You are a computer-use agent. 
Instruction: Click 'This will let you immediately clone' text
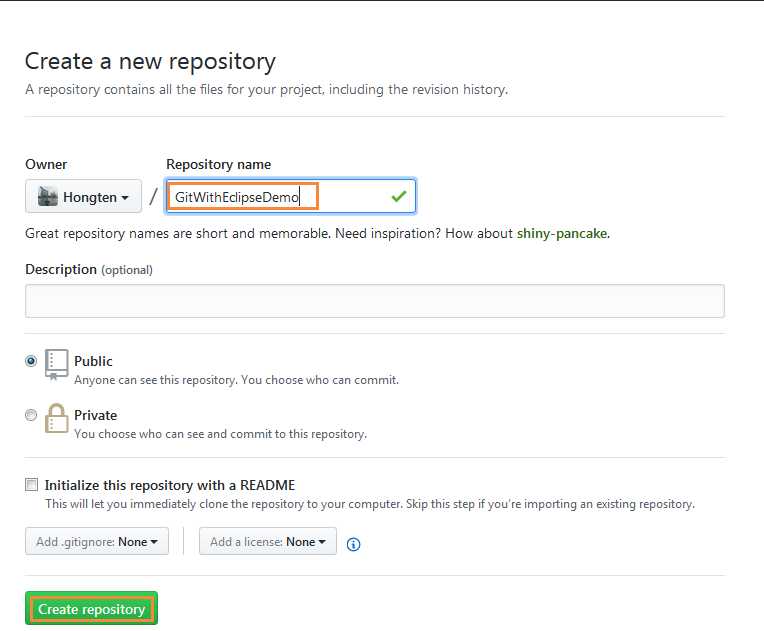coord(370,504)
